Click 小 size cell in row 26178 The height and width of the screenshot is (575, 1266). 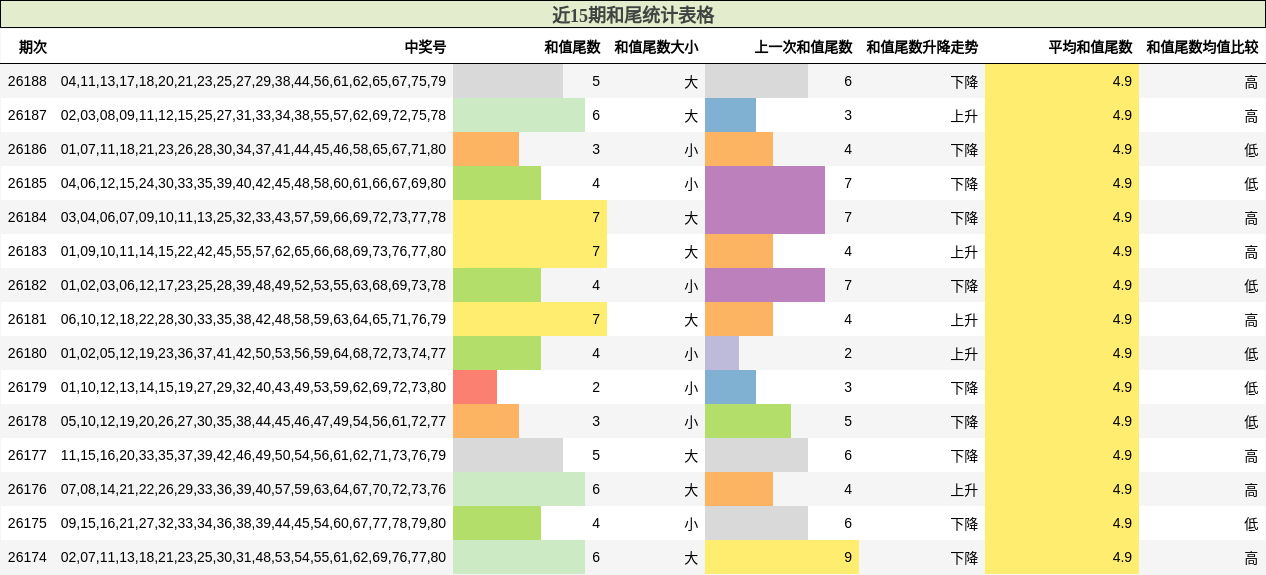coord(691,422)
